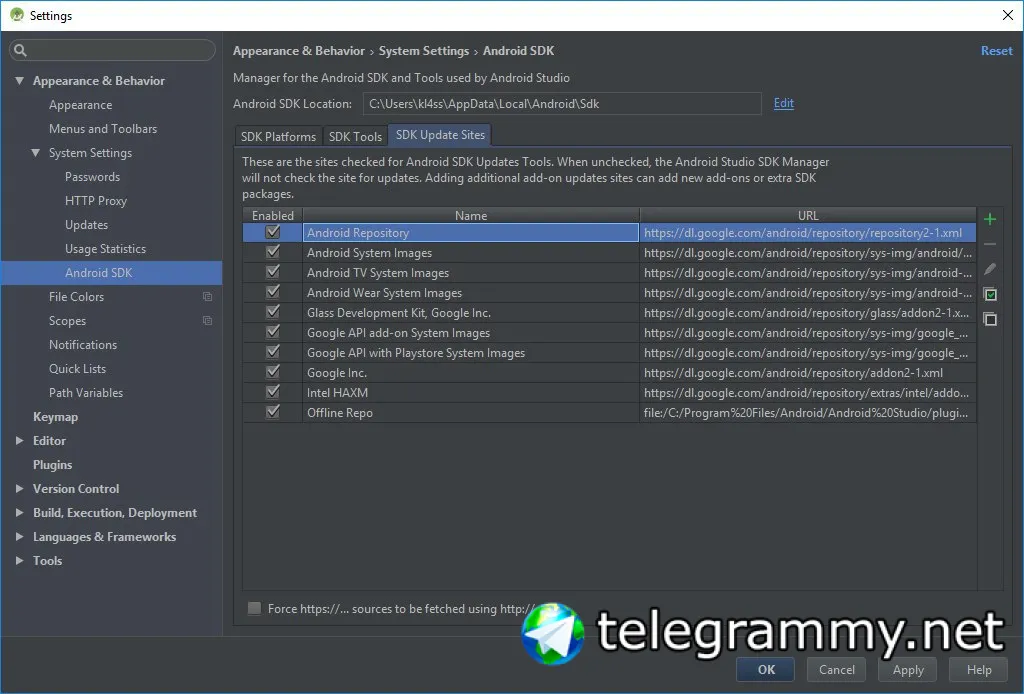Image resolution: width=1024 pixels, height=694 pixels.
Task: Click the Deselect All square icon
Action: [990, 319]
